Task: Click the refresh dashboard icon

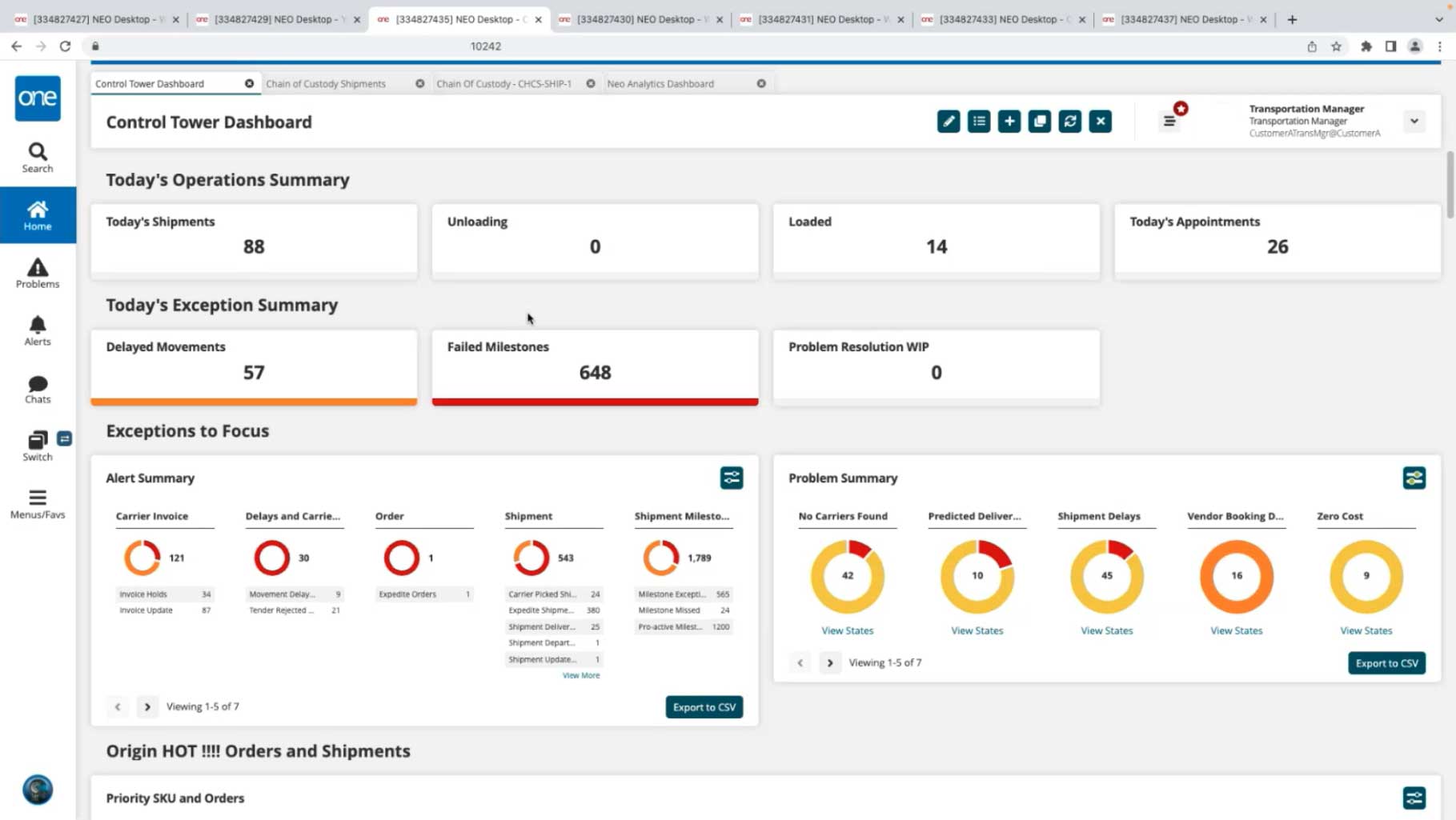Action: (1069, 122)
